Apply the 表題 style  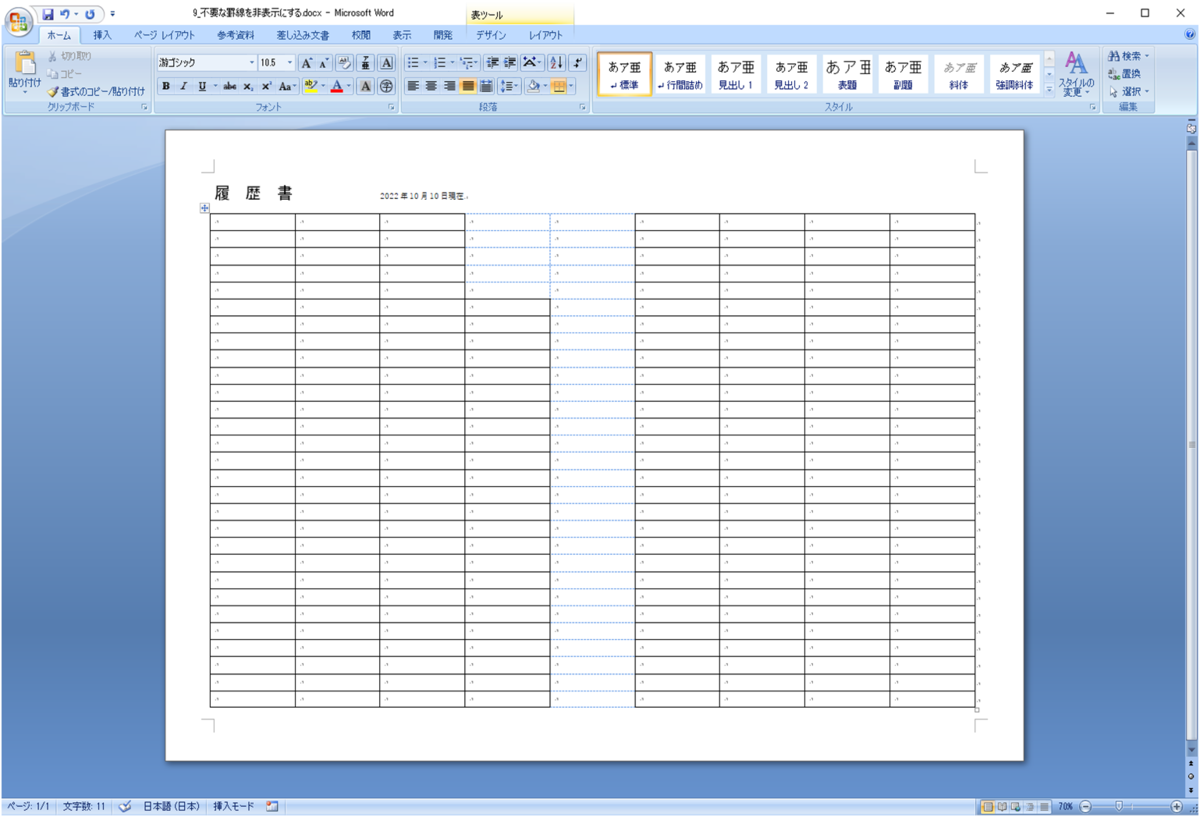coord(848,74)
